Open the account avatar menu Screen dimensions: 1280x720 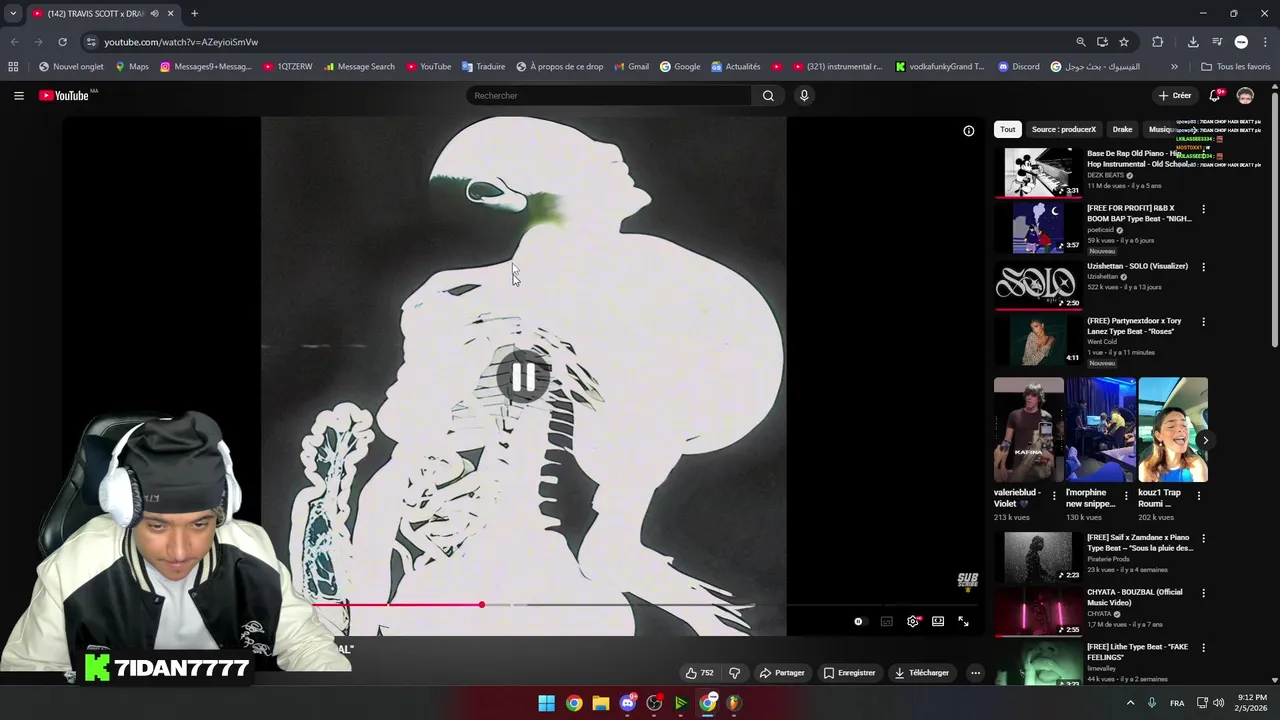tap(1245, 96)
